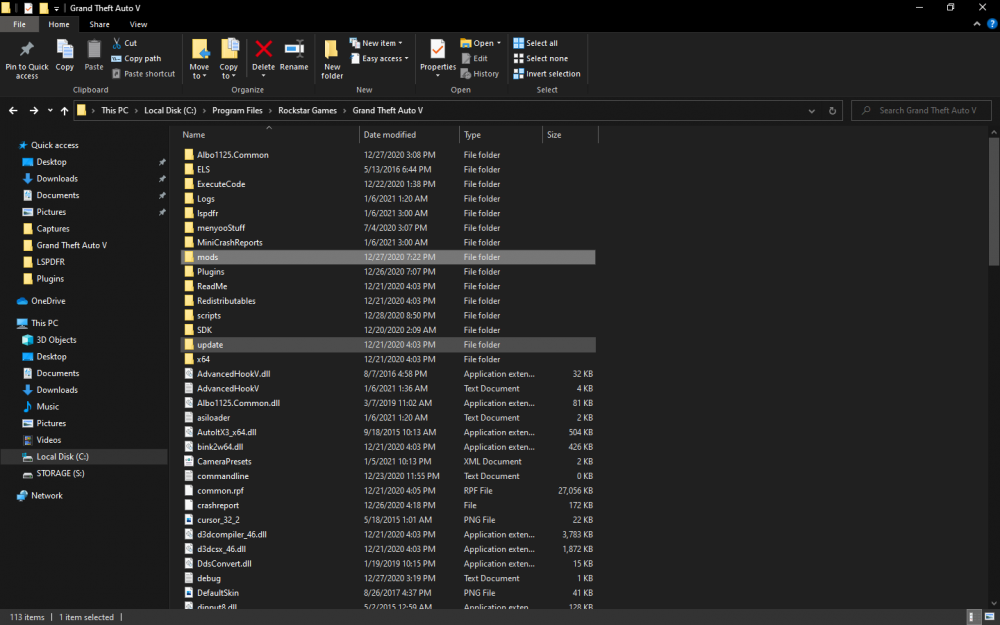Click the Pin to Quick access icon
1000x625 pixels.
coord(26,52)
